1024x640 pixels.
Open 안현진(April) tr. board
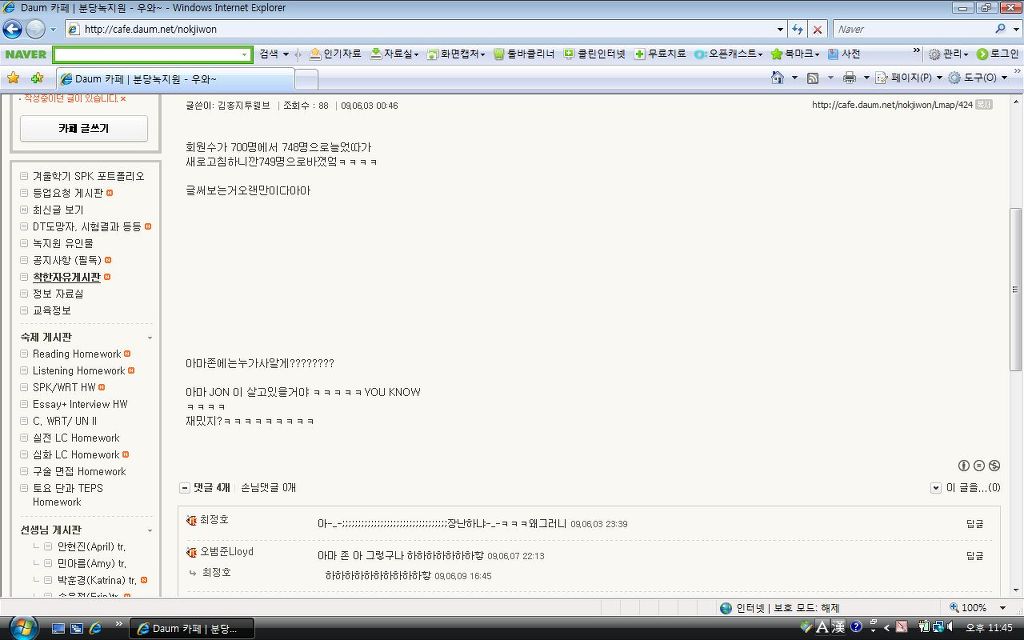91,547
